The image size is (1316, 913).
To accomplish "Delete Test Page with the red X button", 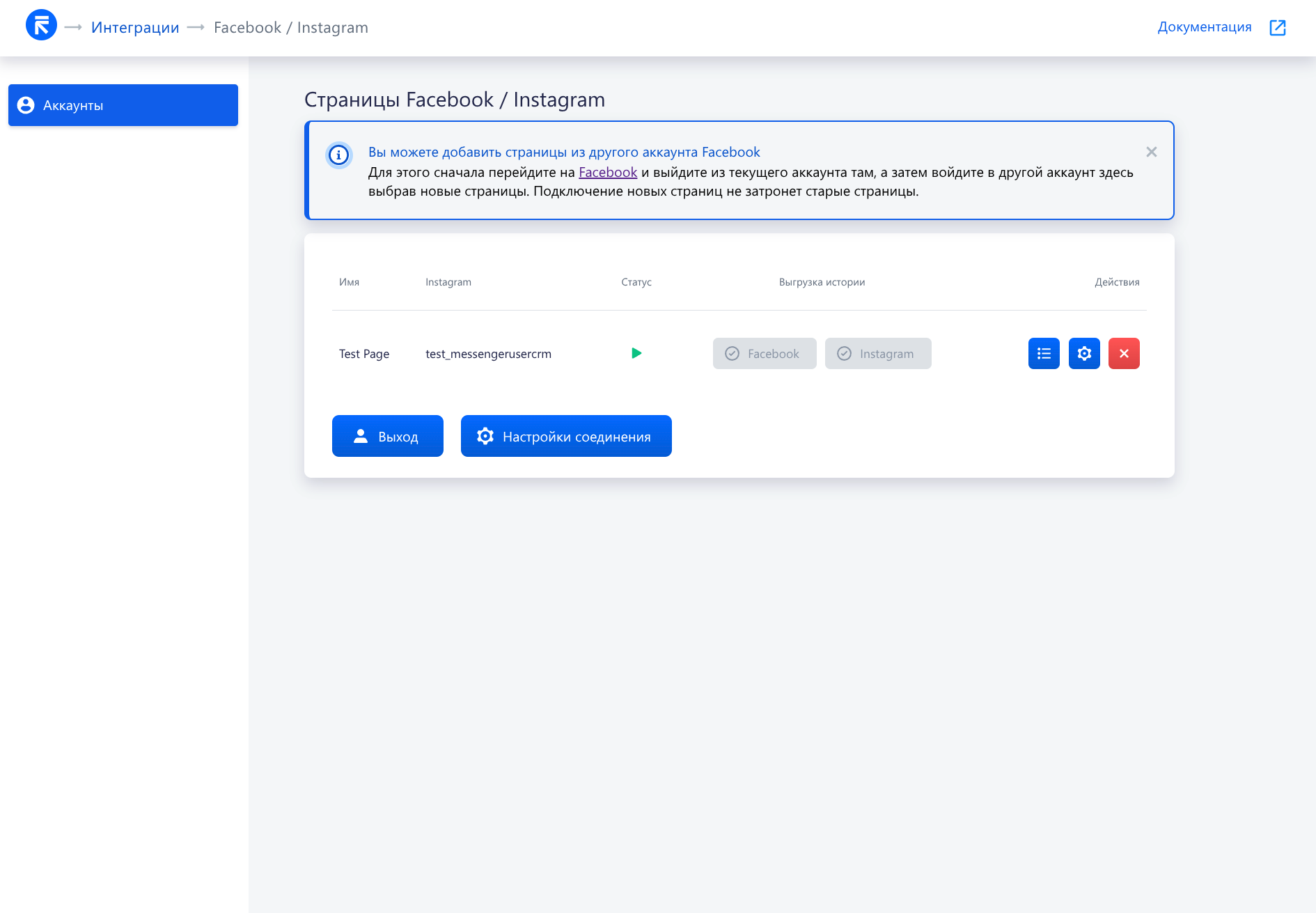I will pos(1123,354).
